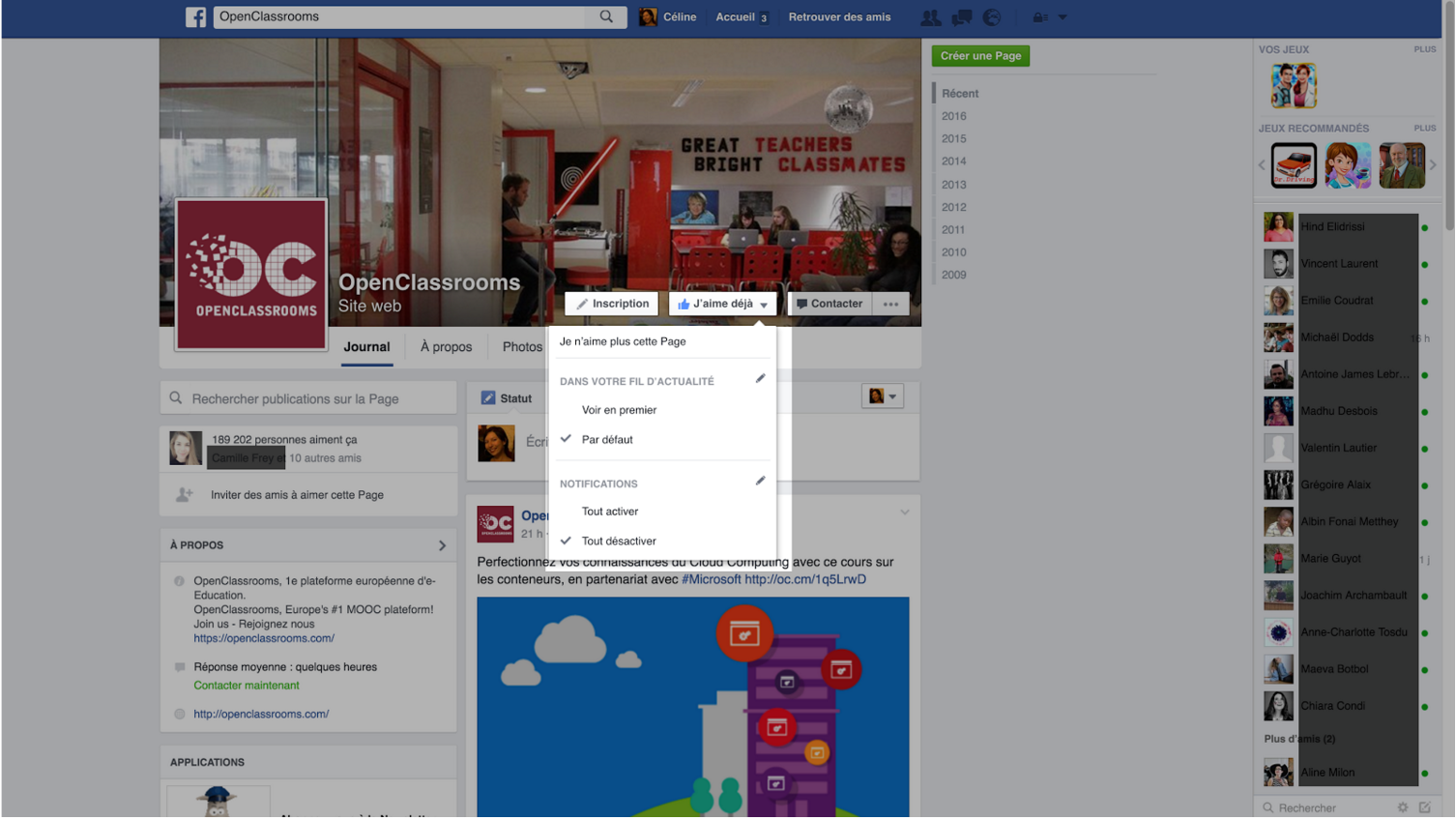
Task: Open notifications globe icon
Action: pyautogui.click(x=991, y=17)
